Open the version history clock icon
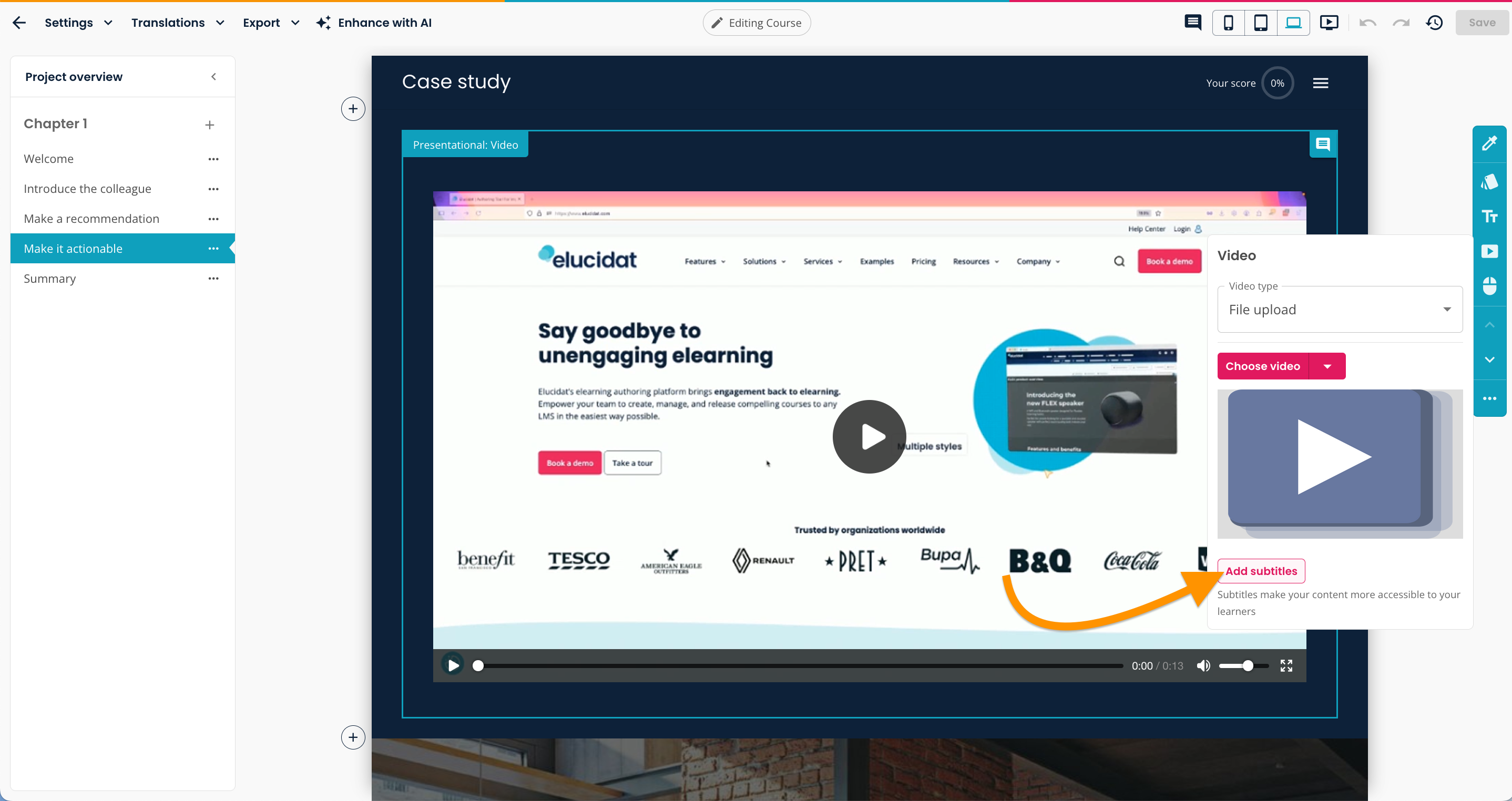 [x=1435, y=23]
